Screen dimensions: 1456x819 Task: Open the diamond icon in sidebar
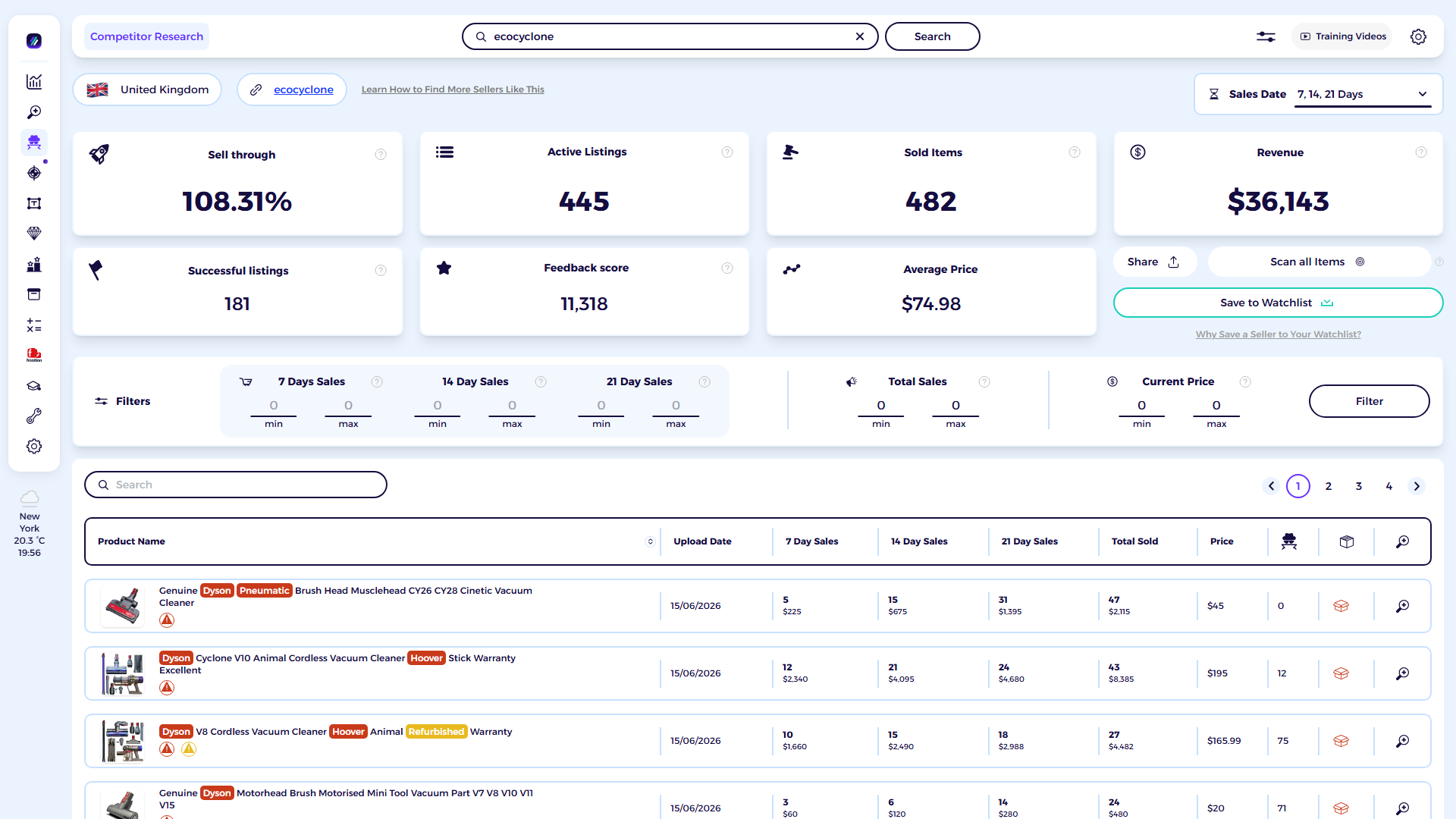click(34, 234)
